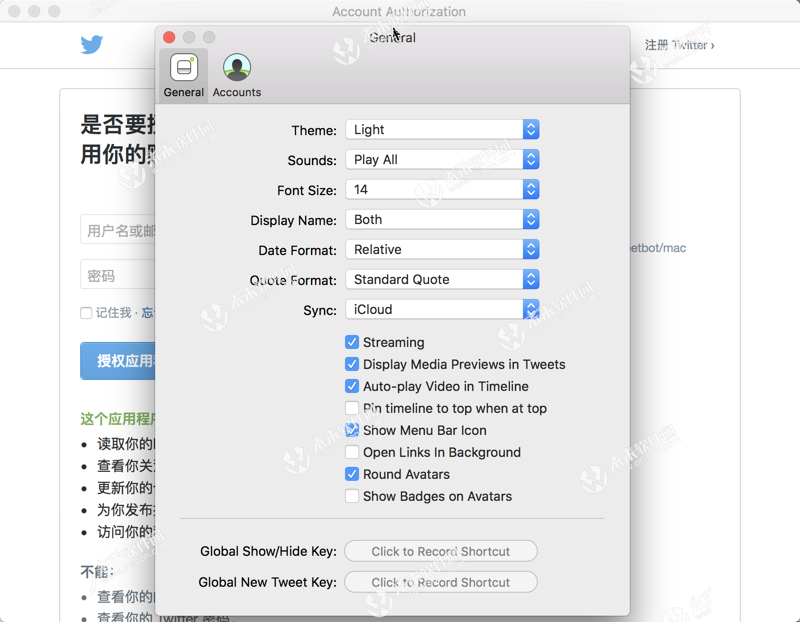This screenshot has width=800, height=622.
Task: Switch to the Accounts tab
Action: (x=237, y=76)
